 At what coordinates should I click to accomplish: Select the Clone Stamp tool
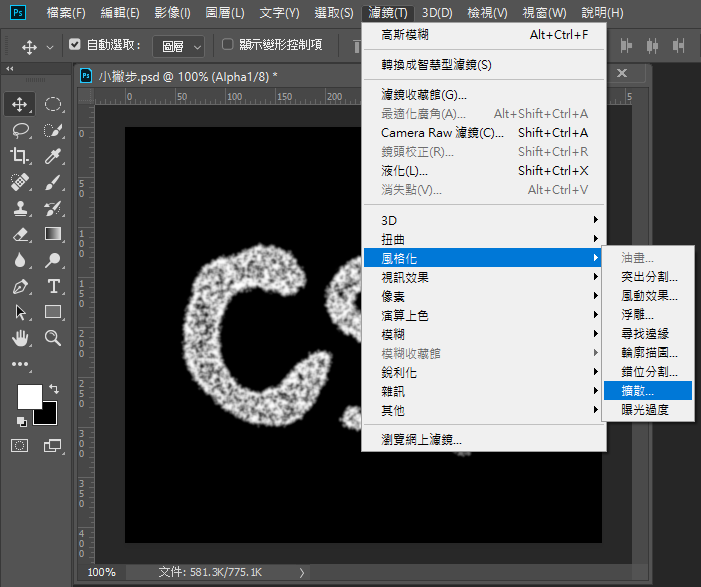point(20,208)
